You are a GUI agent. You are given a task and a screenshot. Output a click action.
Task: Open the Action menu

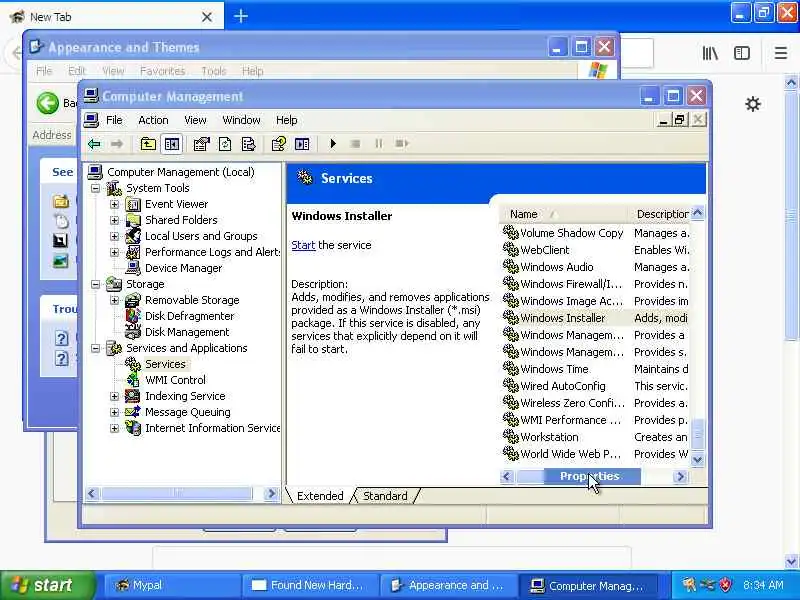point(153,120)
